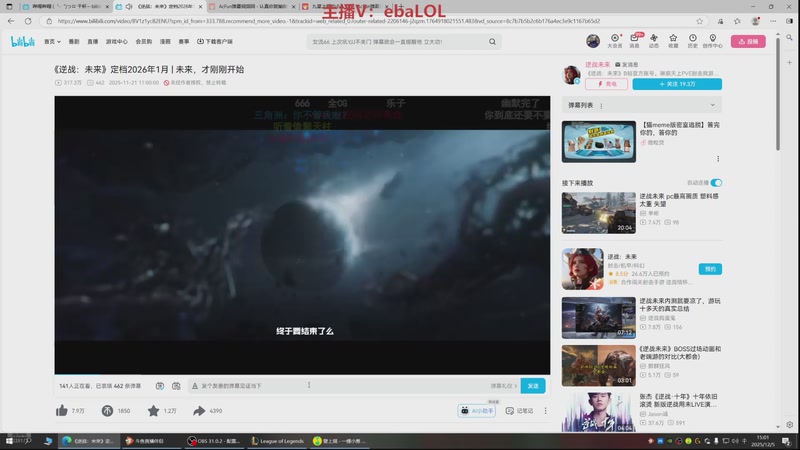The image size is (800, 450).
Task: Click the 预约 reserve button
Action: (x=710, y=269)
